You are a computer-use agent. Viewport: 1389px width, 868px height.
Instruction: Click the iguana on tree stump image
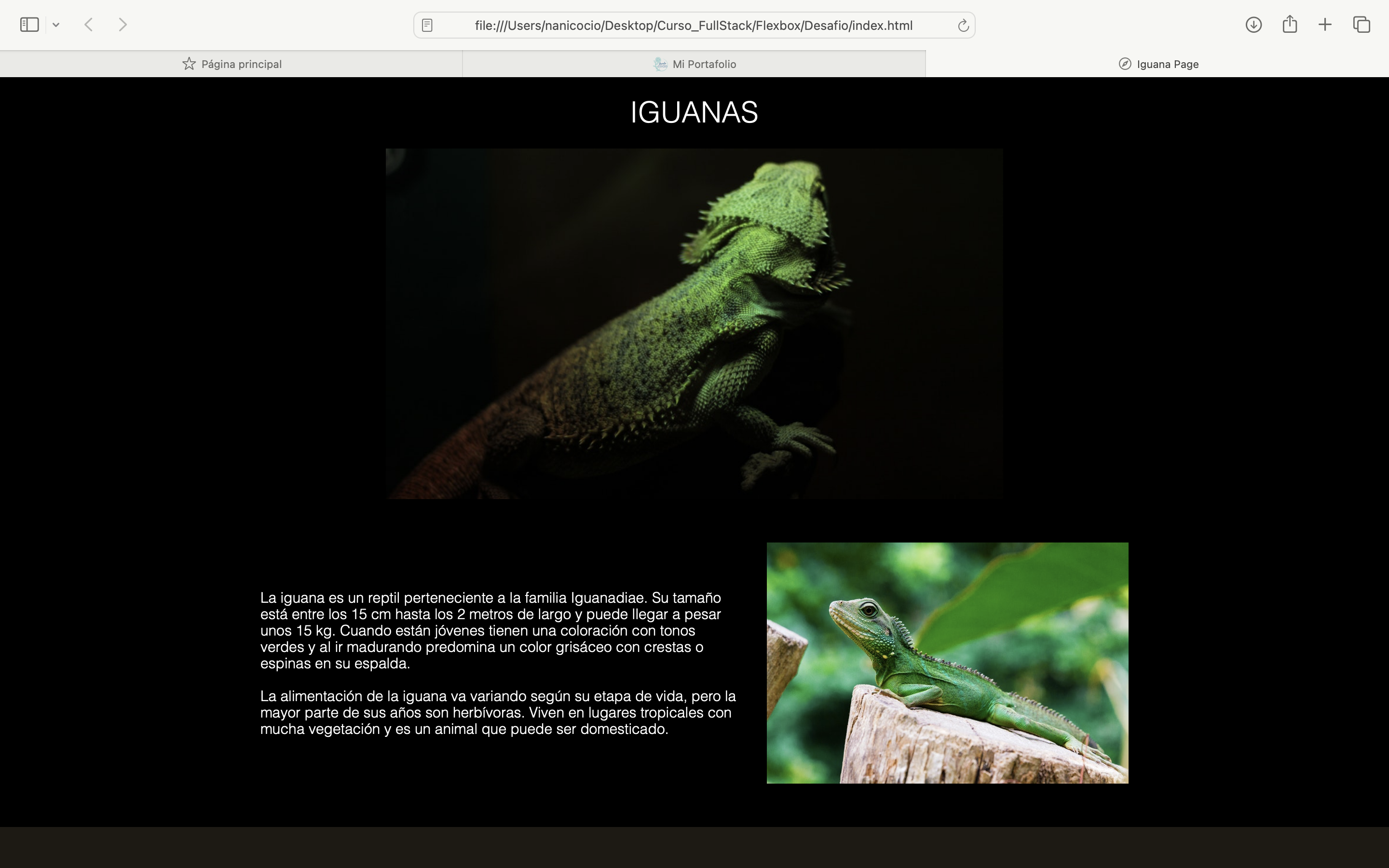pyautogui.click(x=947, y=663)
